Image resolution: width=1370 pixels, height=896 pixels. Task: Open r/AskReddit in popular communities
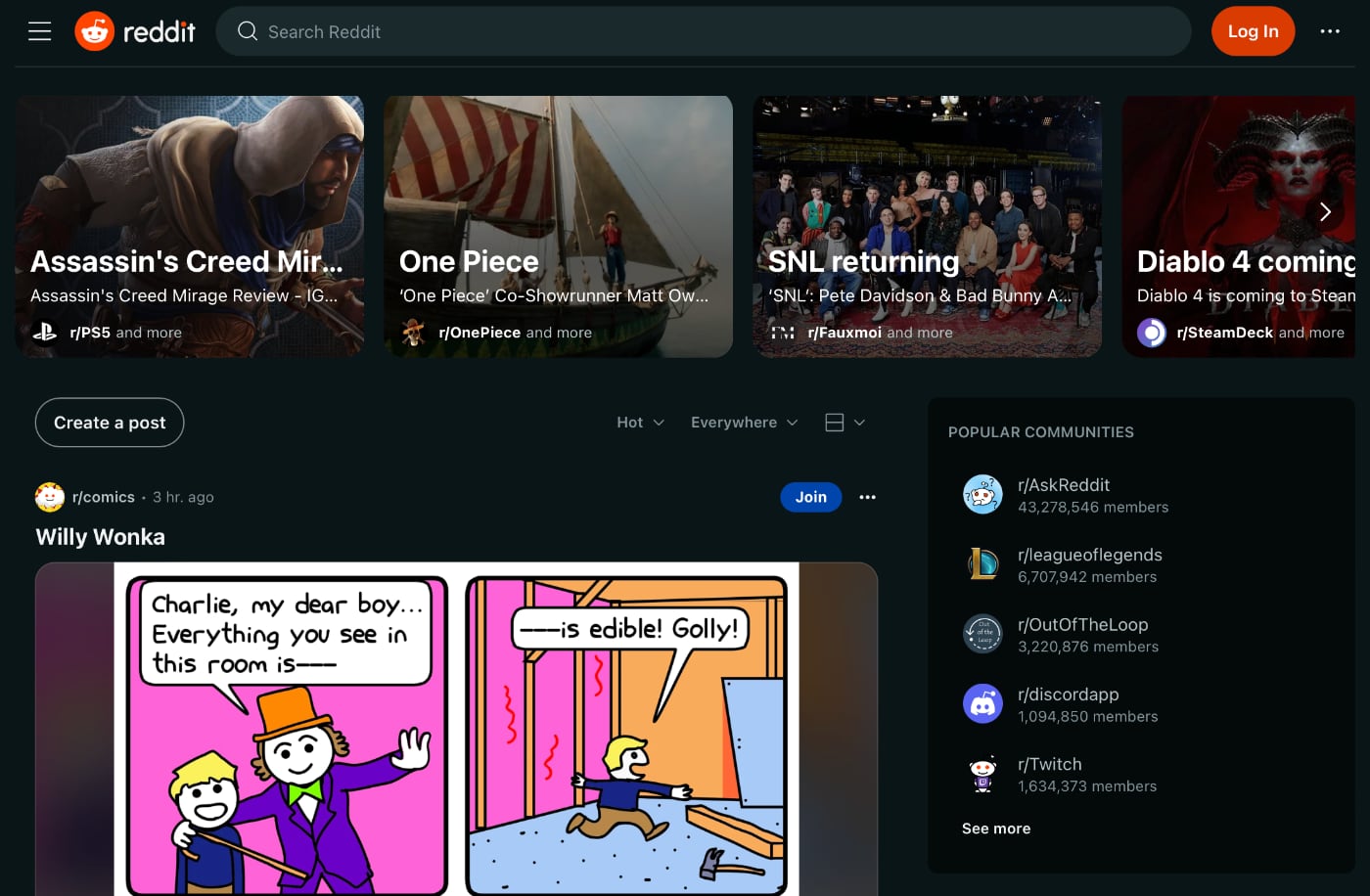1064,485
